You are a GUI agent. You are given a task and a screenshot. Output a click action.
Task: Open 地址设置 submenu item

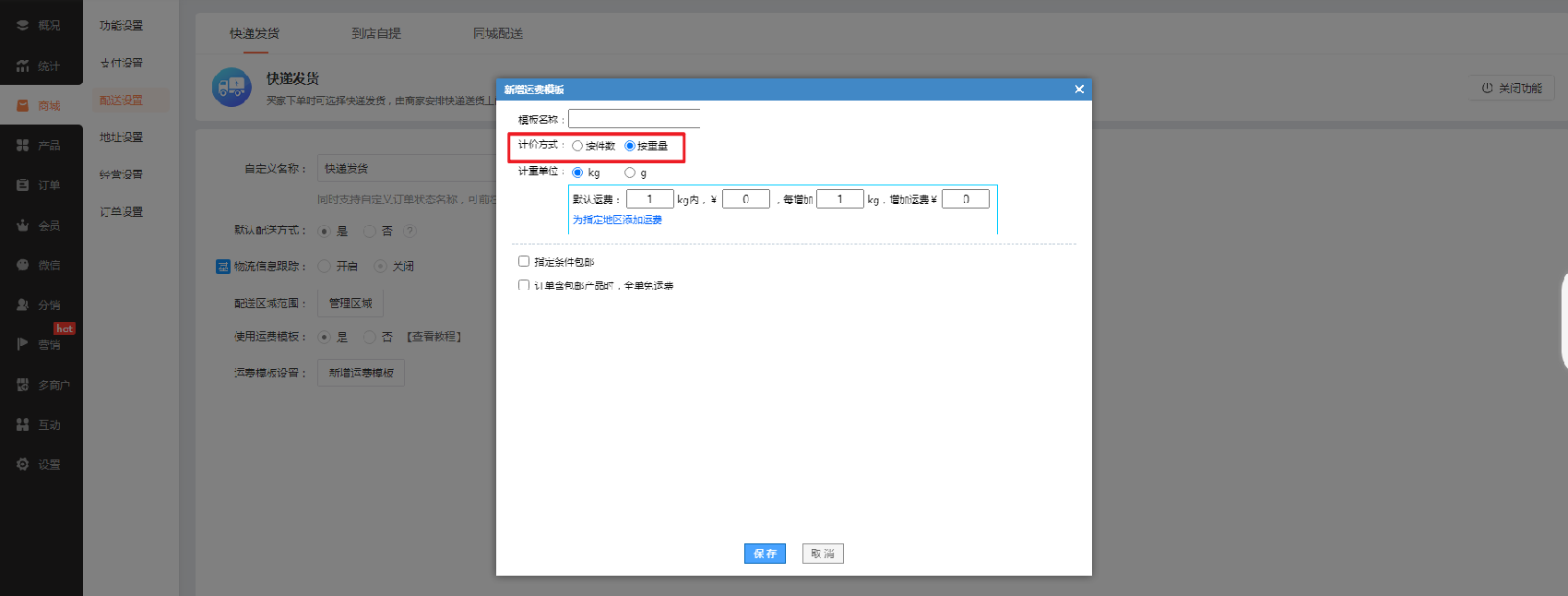click(x=121, y=137)
